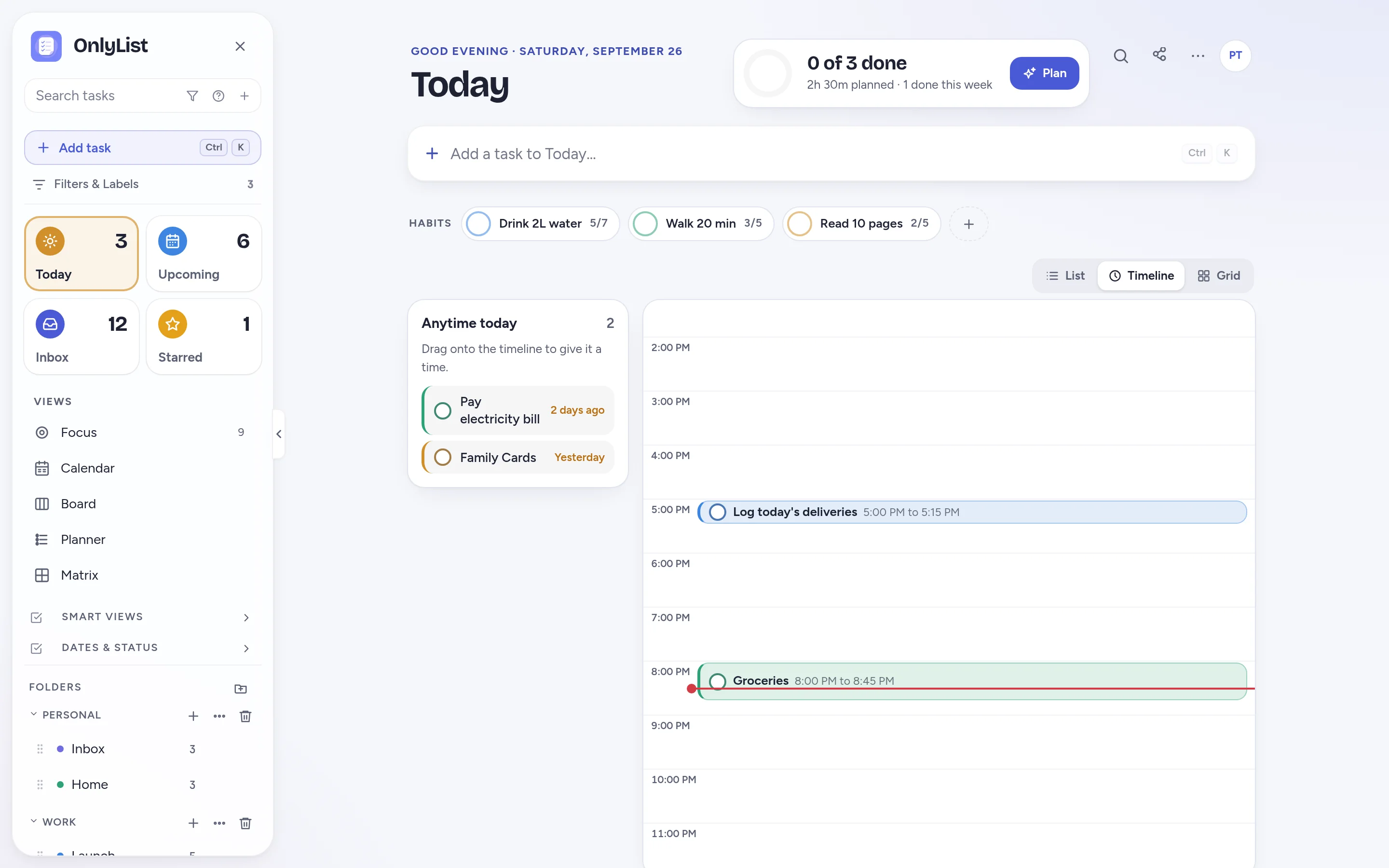Switch to the List view tab
The height and width of the screenshot is (868, 1389).
1065,276
